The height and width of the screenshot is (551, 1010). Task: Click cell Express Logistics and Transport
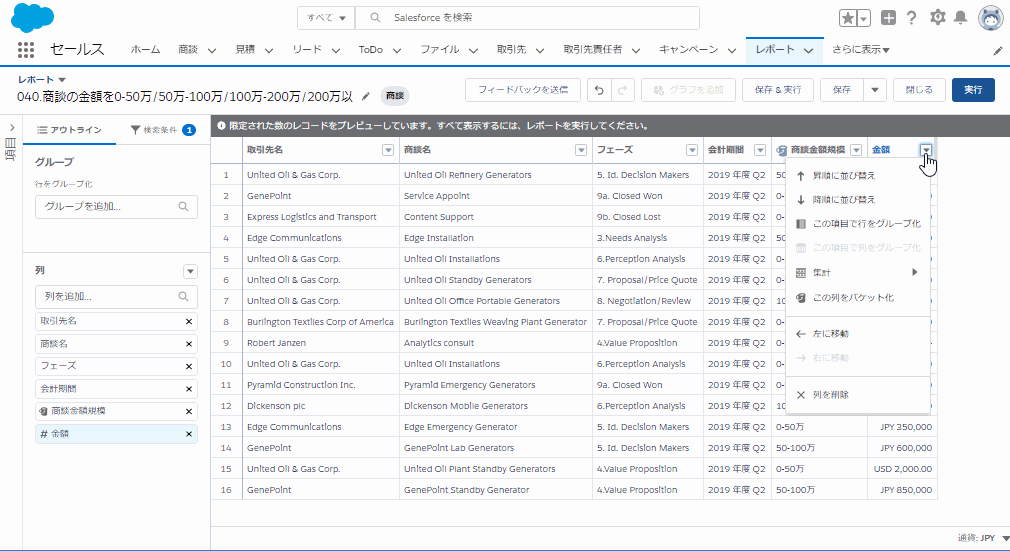pyautogui.click(x=320, y=217)
